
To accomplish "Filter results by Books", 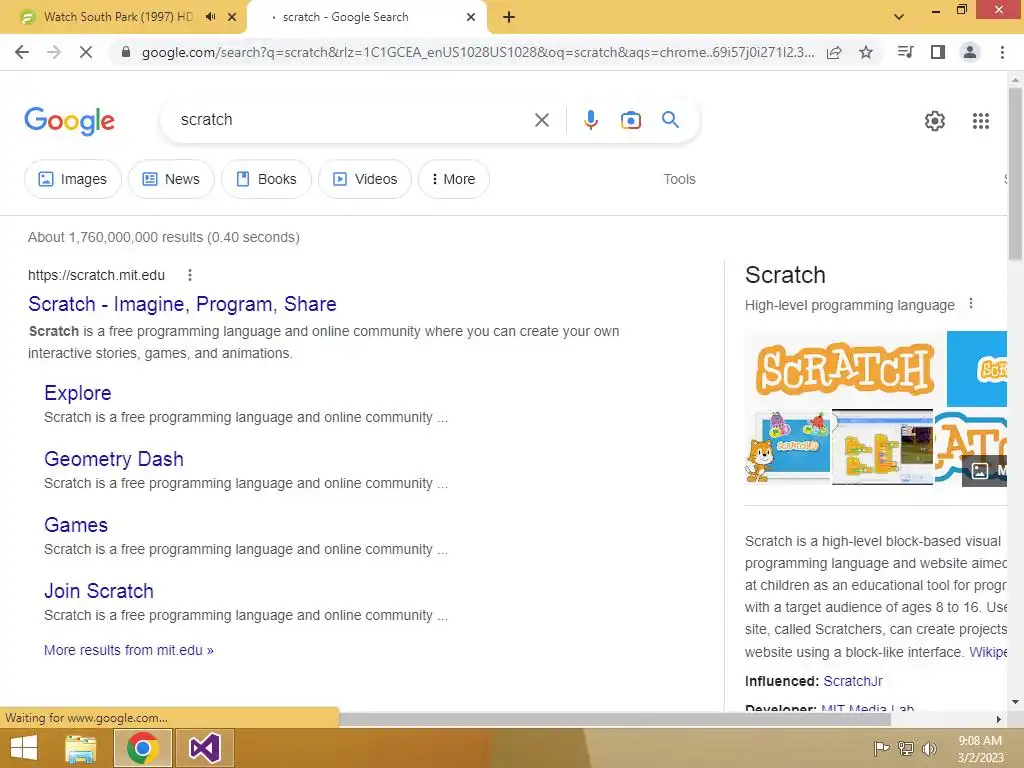I will pos(266,179).
